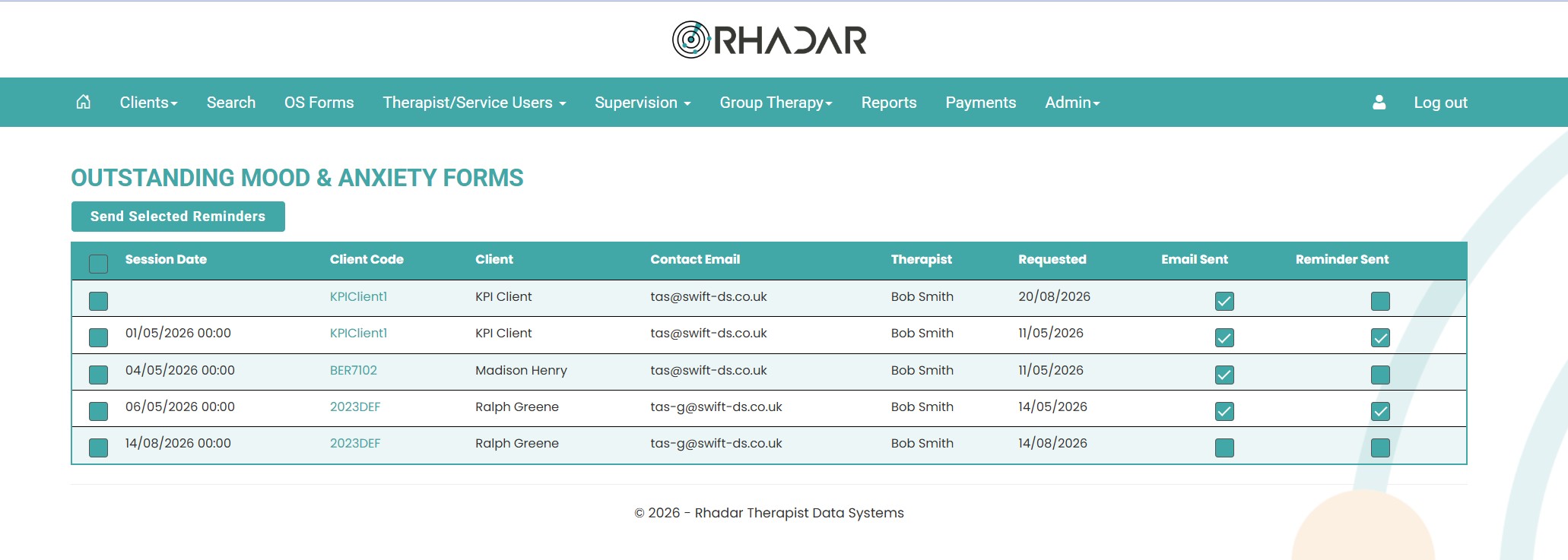This screenshot has width=1568, height=560.
Task: Click the Email Sent column header
Action: pos(1195,259)
